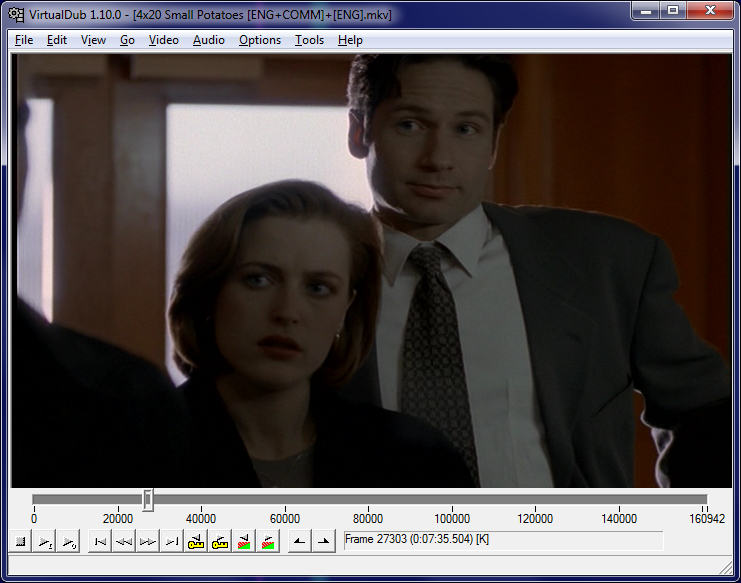This screenshot has width=741, height=583.
Task: Go to the next keyframe
Action: pyautogui.click(x=220, y=541)
